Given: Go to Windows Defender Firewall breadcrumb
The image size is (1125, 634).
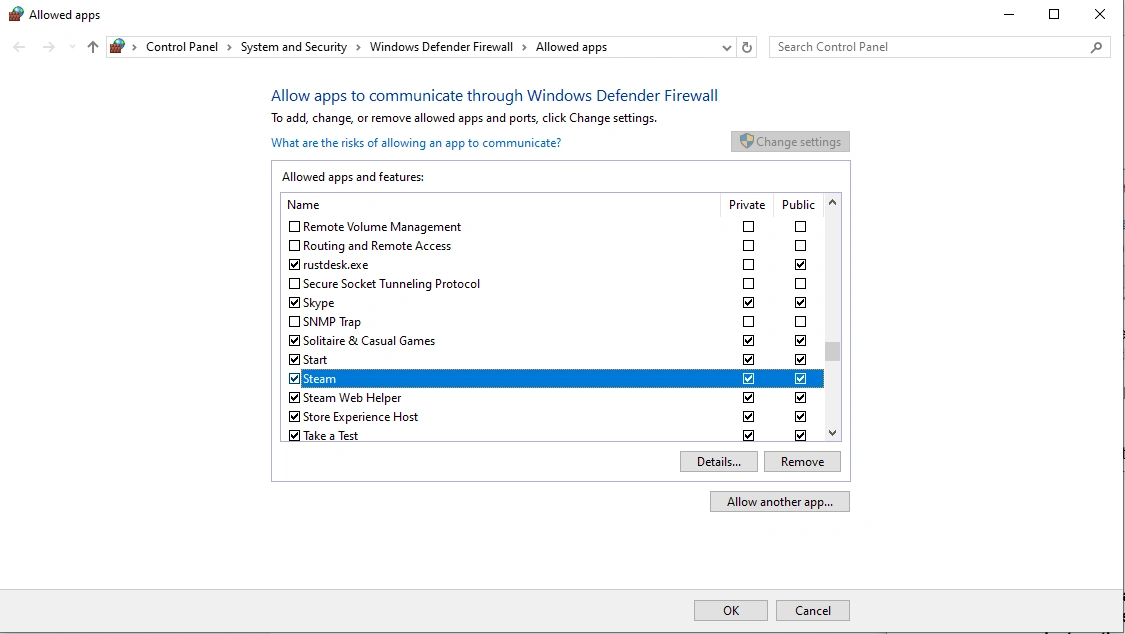Looking at the screenshot, I should (441, 47).
